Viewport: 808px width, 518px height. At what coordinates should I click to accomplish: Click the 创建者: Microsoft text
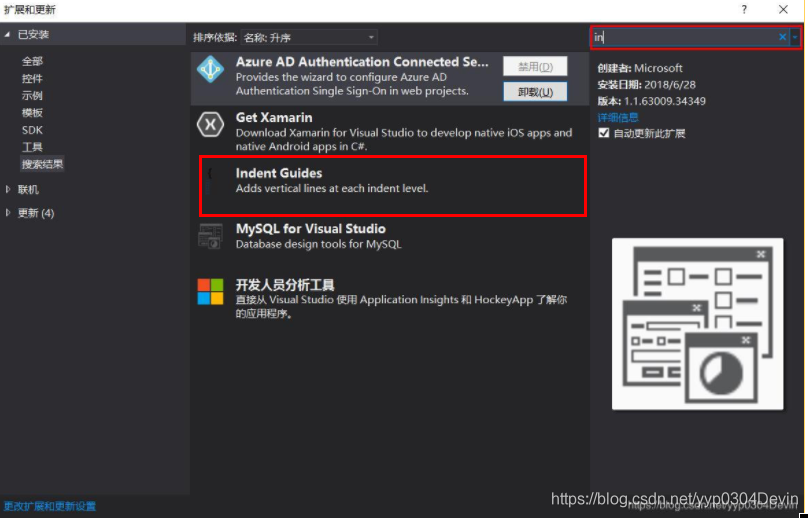639,68
